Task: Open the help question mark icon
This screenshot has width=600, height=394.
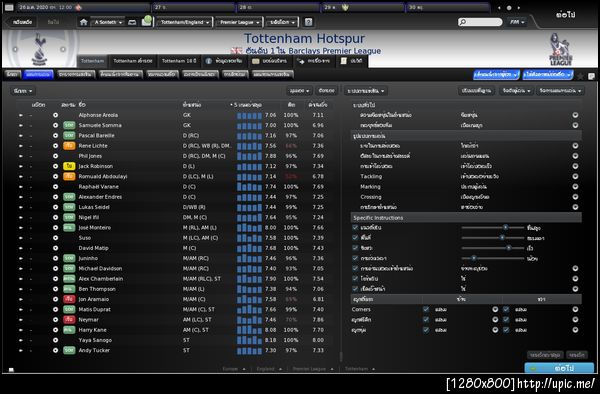Action: [x=308, y=22]
